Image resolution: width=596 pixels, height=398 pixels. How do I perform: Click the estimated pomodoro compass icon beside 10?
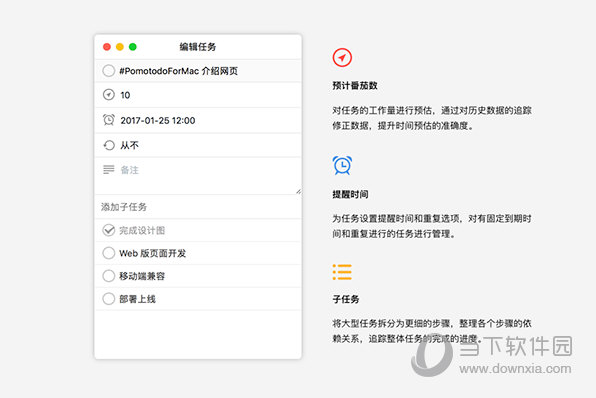point(109,94)
